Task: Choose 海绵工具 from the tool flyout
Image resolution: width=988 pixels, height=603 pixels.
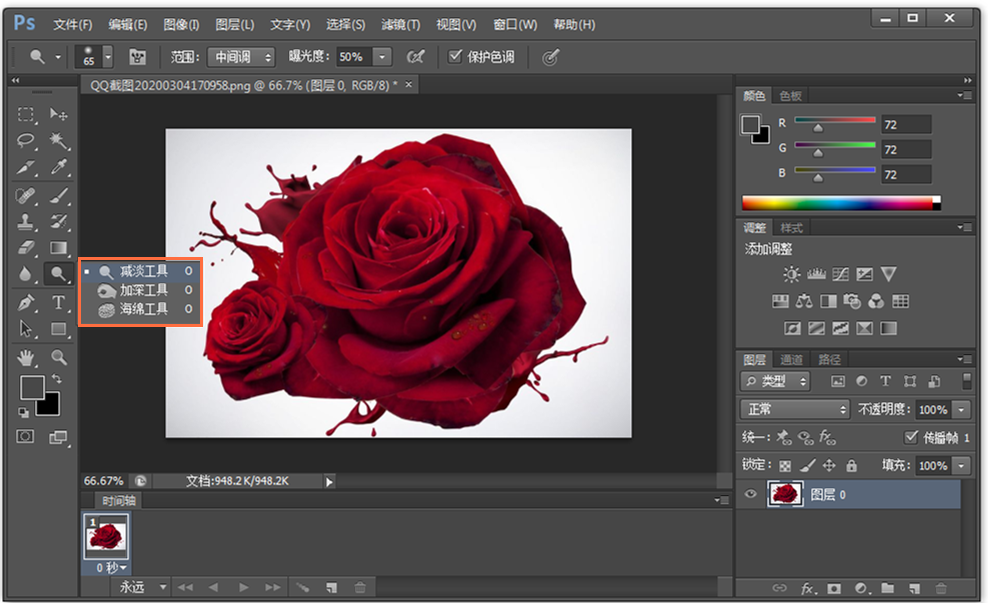Action: click(x=144, y=310)
